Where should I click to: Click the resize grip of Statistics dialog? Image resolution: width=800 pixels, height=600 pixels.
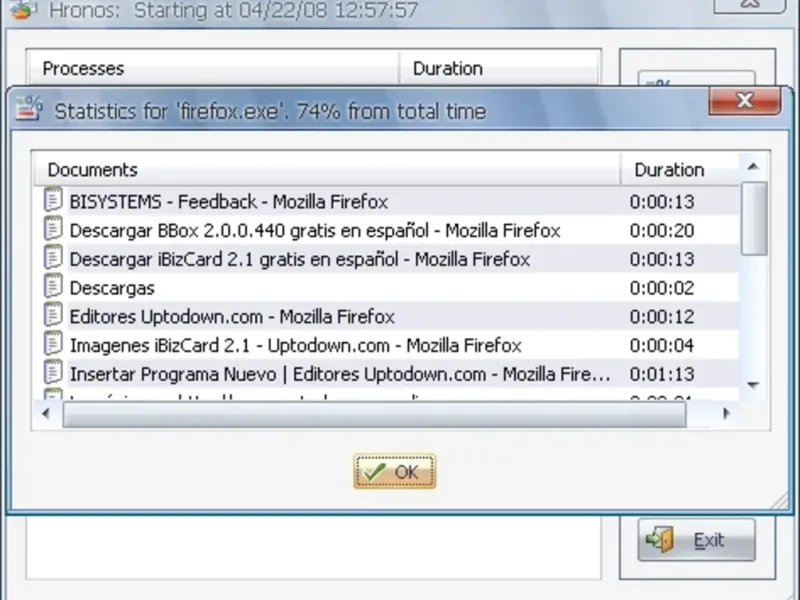(x=779, y=502)
